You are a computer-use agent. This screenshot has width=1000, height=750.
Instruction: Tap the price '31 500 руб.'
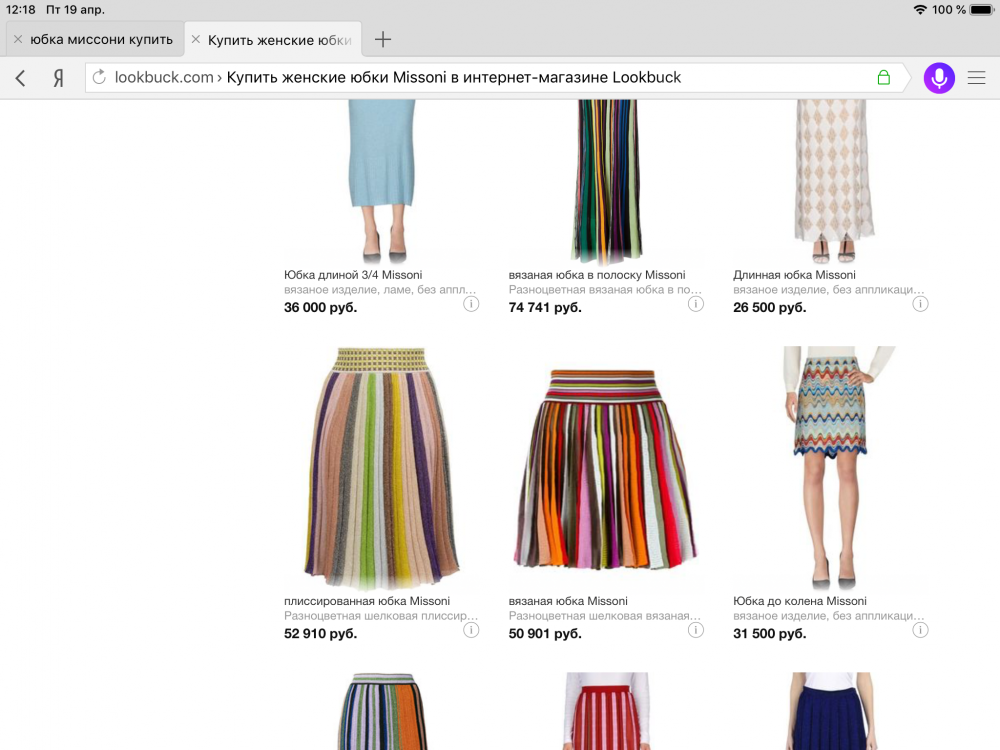tap(769, 634)
